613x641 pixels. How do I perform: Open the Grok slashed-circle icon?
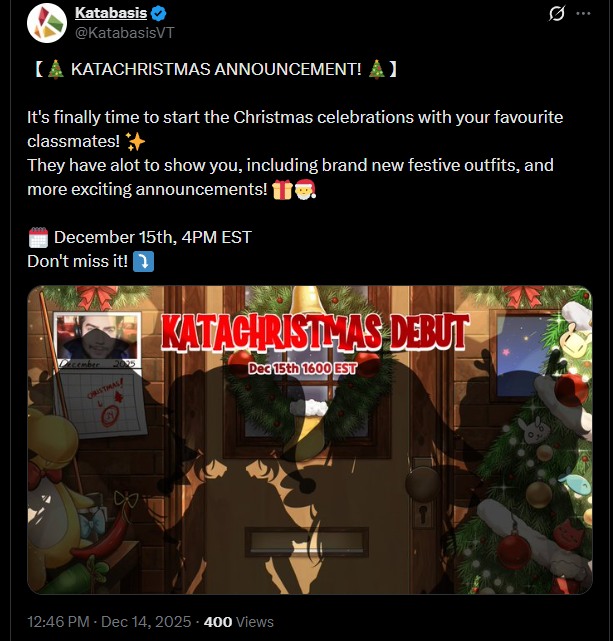[557, 13]
